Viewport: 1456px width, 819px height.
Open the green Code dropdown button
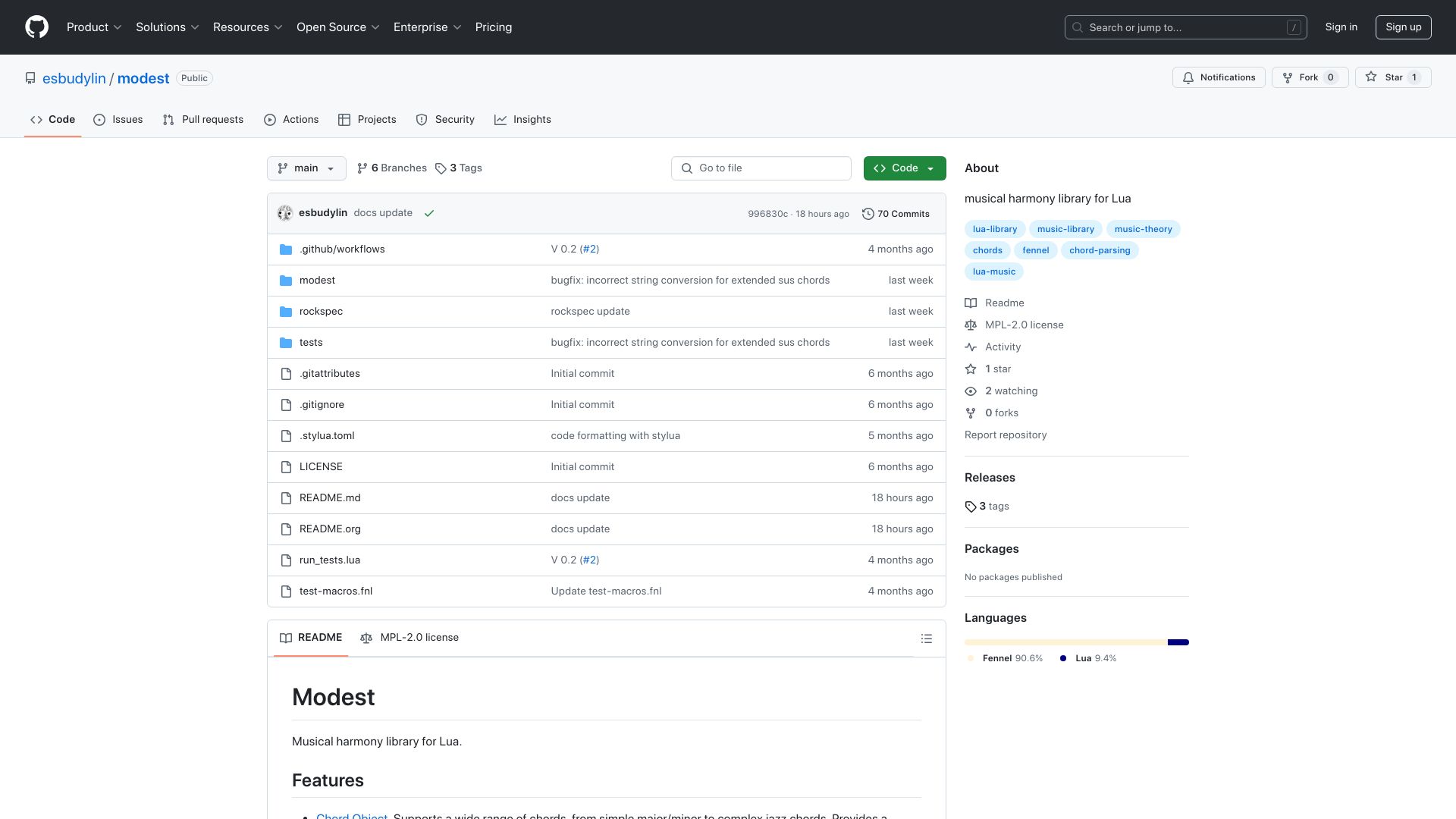(x=905, y=168)
